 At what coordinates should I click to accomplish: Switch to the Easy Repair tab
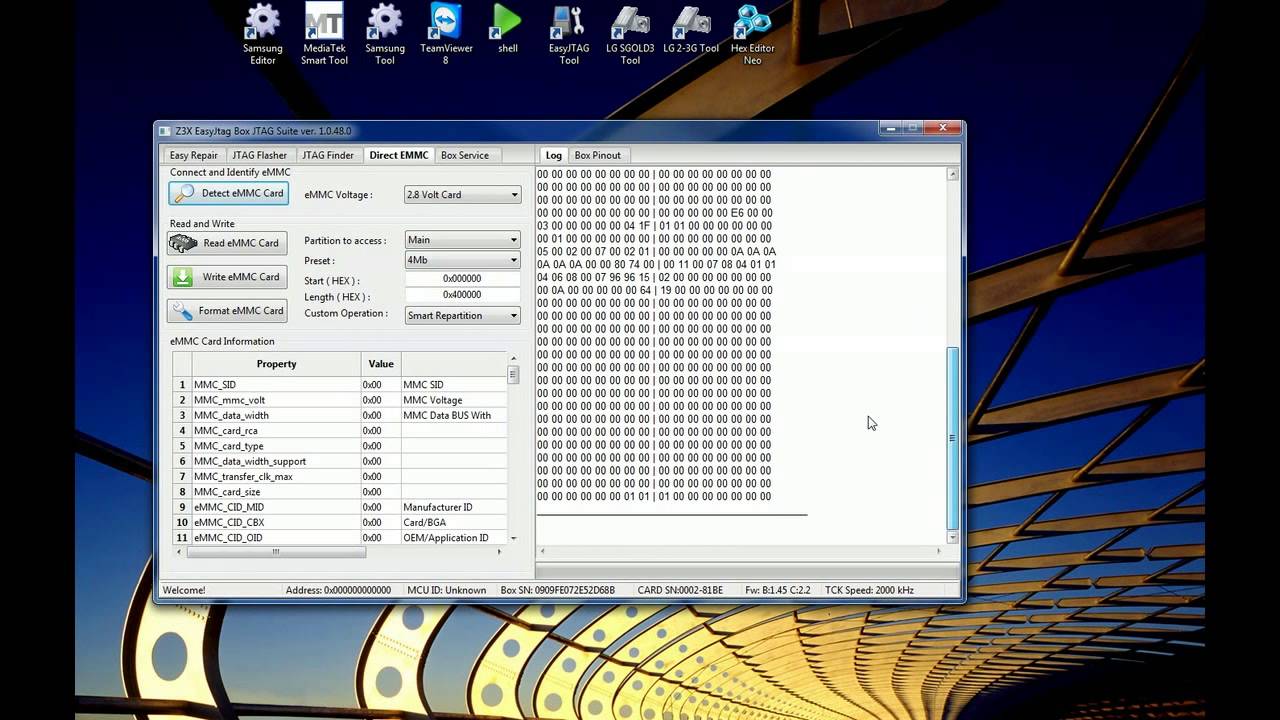[x=193, y=155]
